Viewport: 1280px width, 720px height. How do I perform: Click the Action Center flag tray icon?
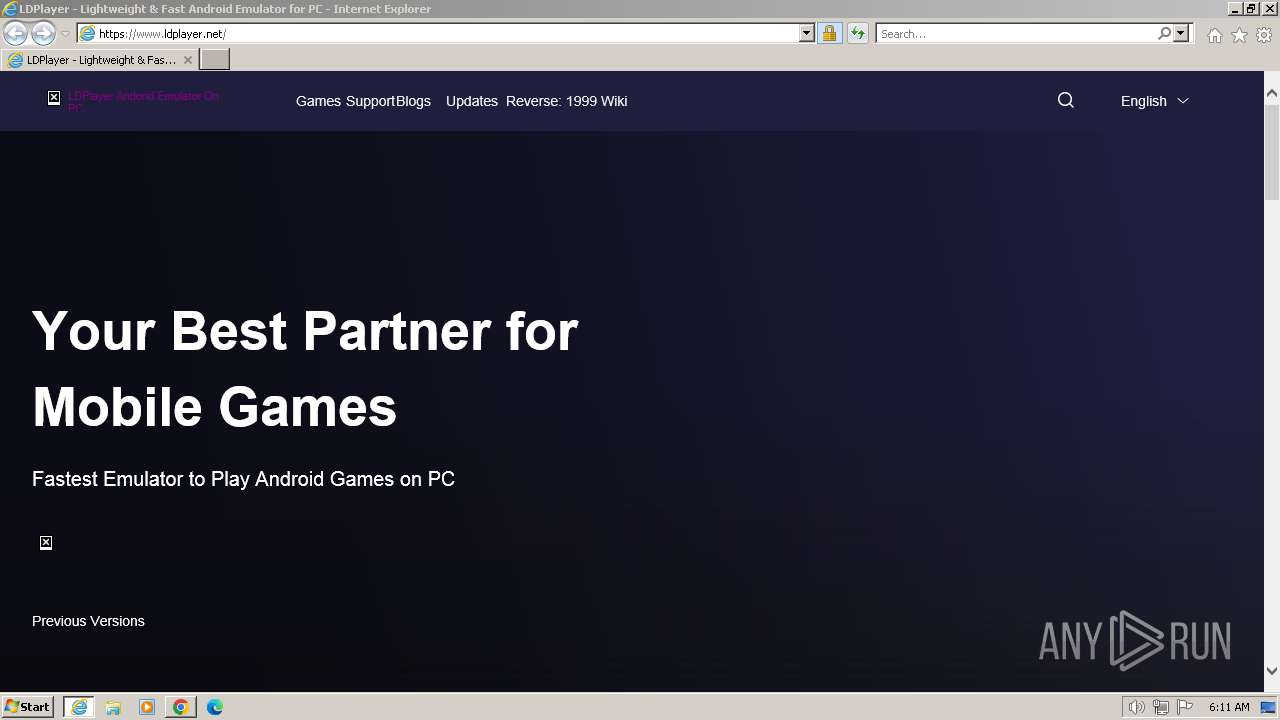(1185, 707)
